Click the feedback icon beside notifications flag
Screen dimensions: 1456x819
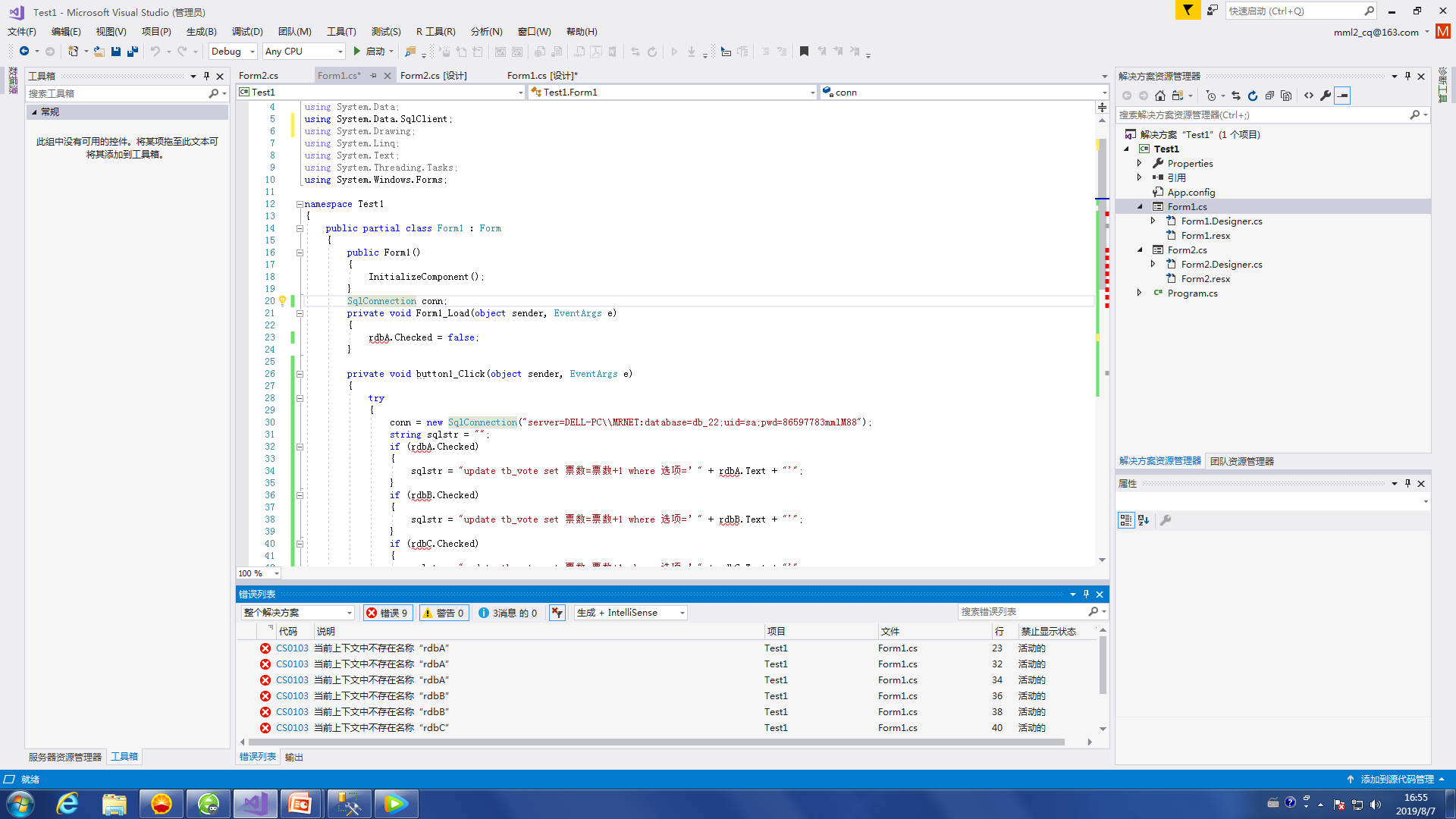(x=1213, y=10)
